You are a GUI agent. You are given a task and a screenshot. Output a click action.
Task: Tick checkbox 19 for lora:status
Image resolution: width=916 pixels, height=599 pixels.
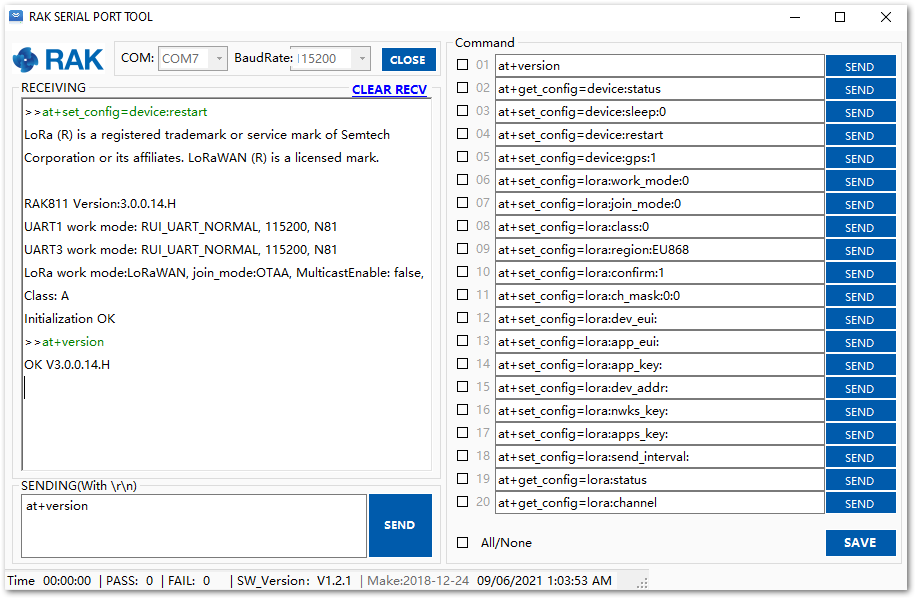(x=462, y=479)
